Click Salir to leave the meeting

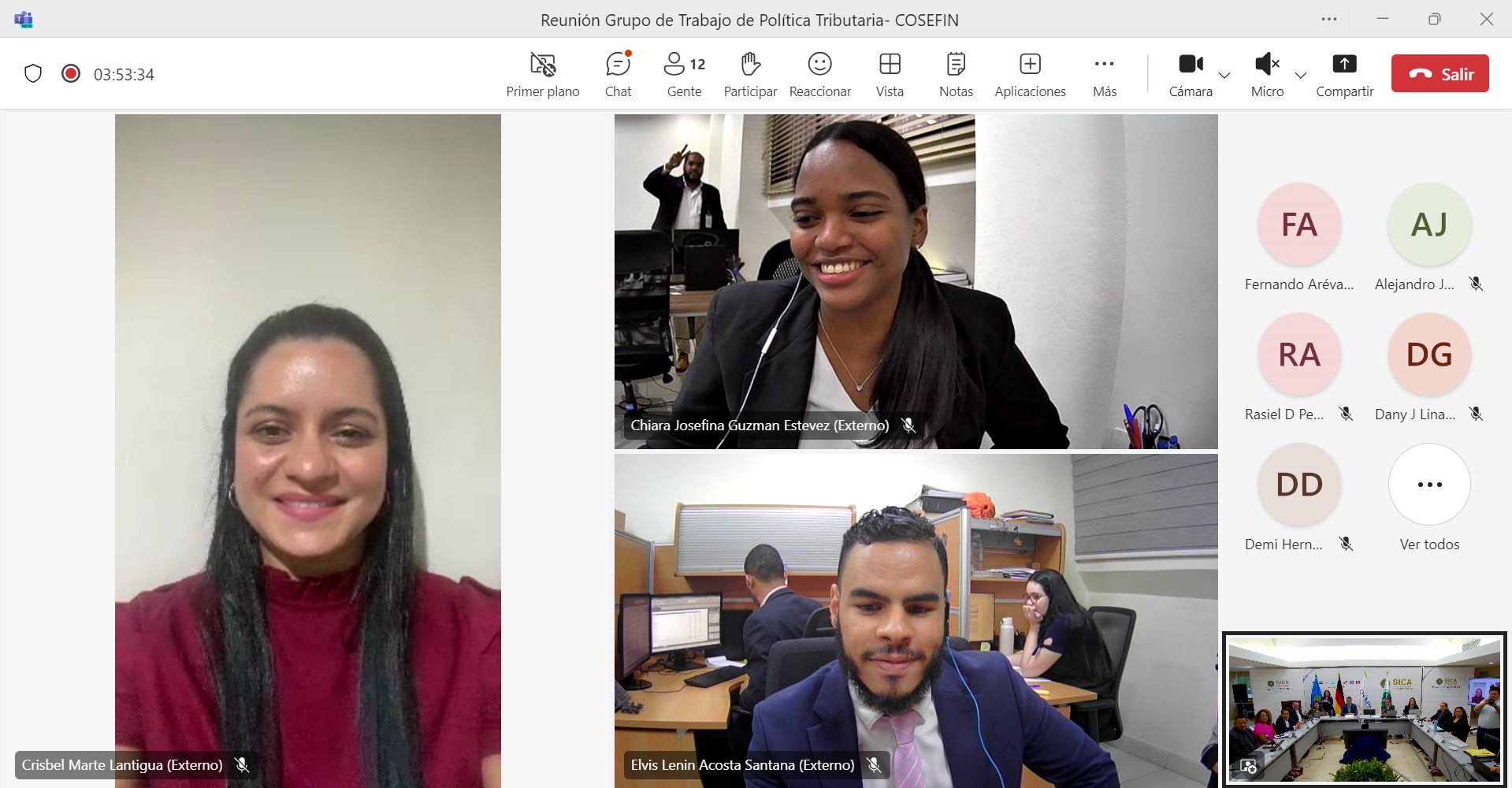coord(1440,74)
